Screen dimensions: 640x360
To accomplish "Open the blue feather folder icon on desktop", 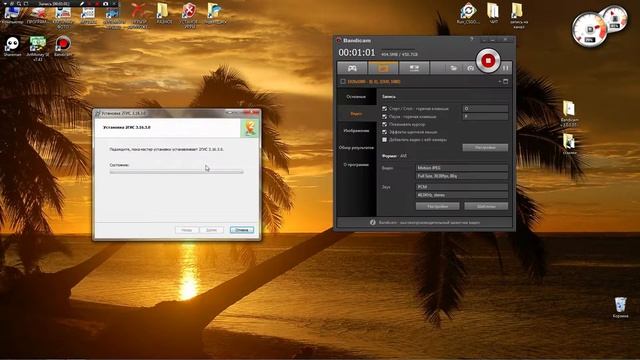I will tap(215, 13).
